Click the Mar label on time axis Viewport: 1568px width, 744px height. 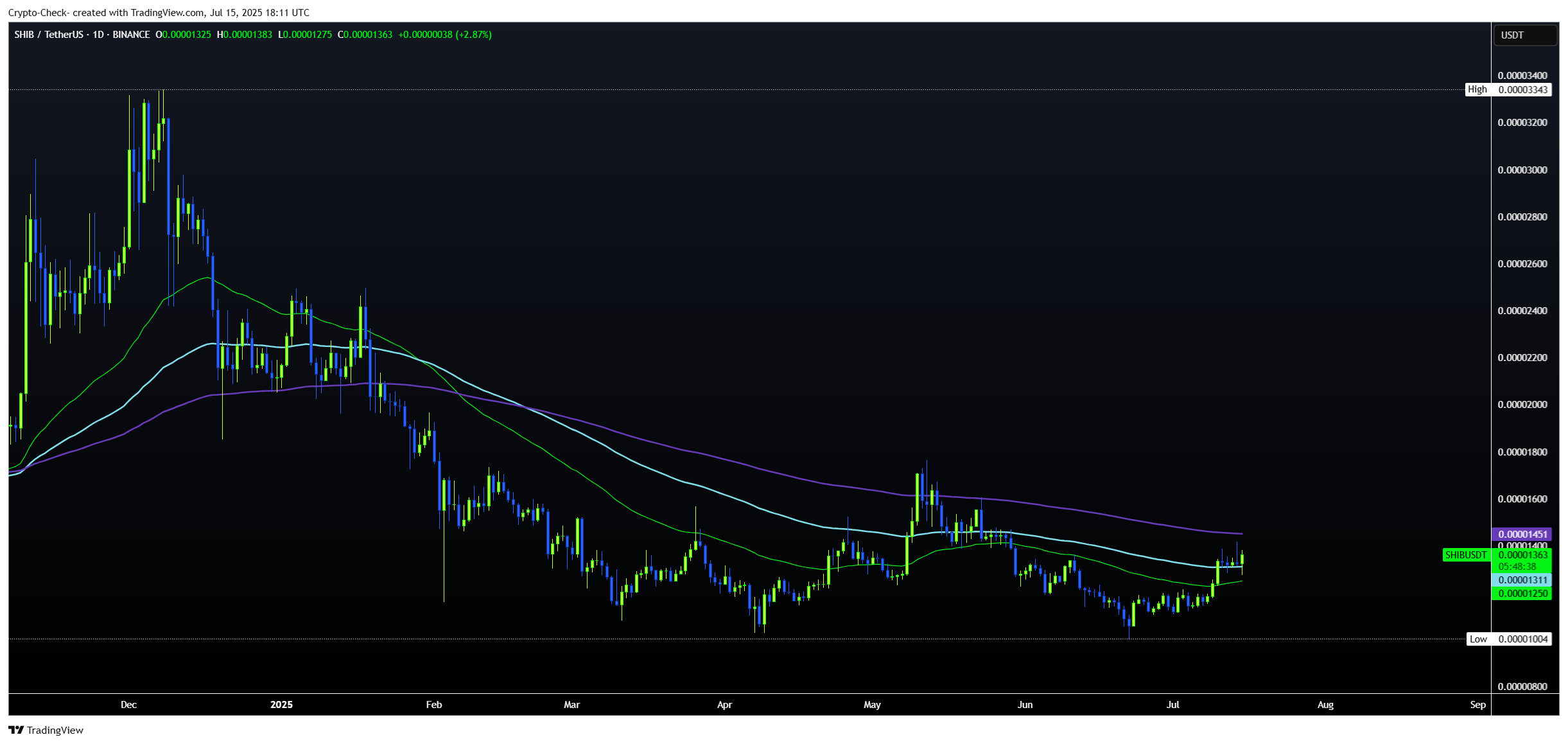571,705
